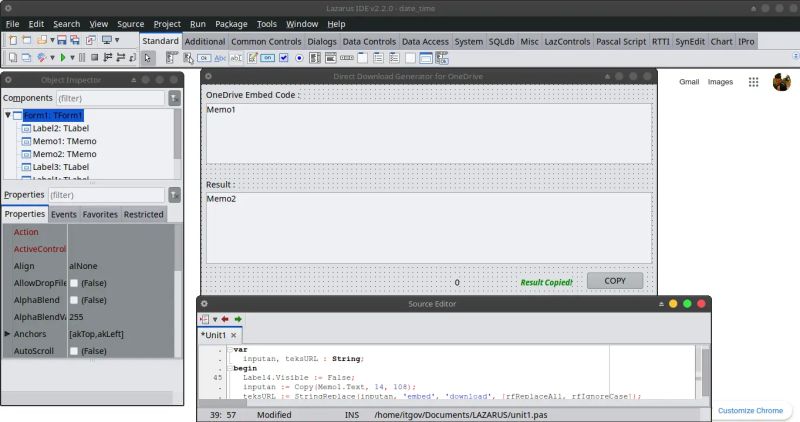Open the Project menu

pyautogui.click(x=167, y=24)
